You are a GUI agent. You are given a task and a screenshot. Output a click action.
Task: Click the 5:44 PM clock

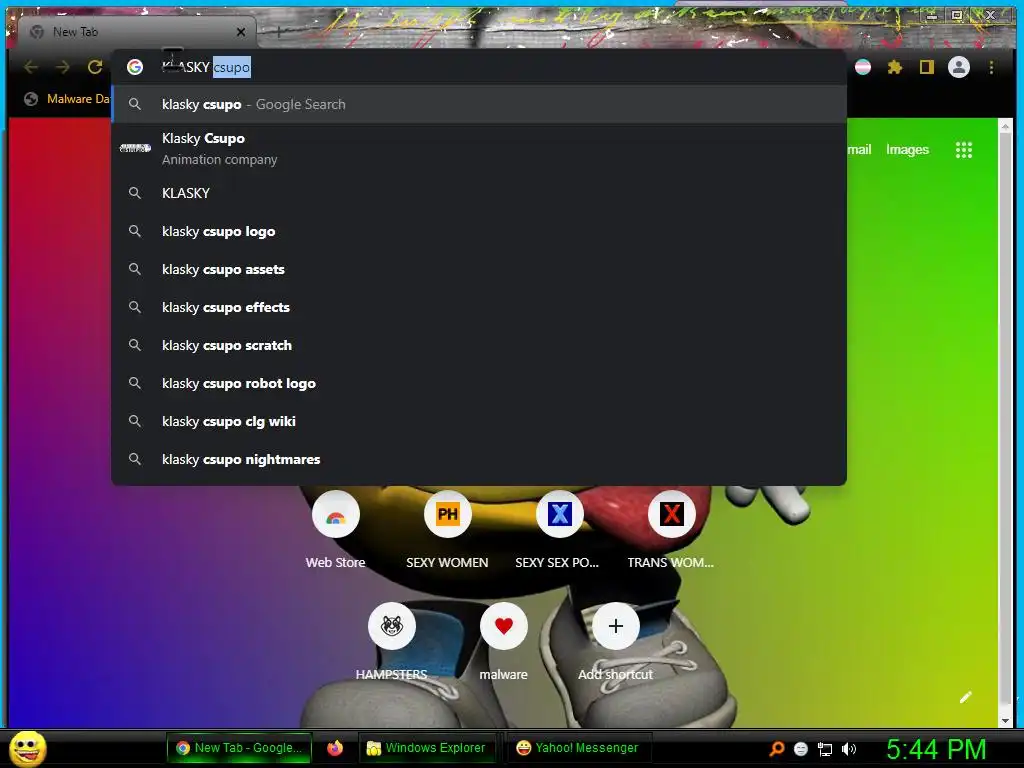click(936, 749)
